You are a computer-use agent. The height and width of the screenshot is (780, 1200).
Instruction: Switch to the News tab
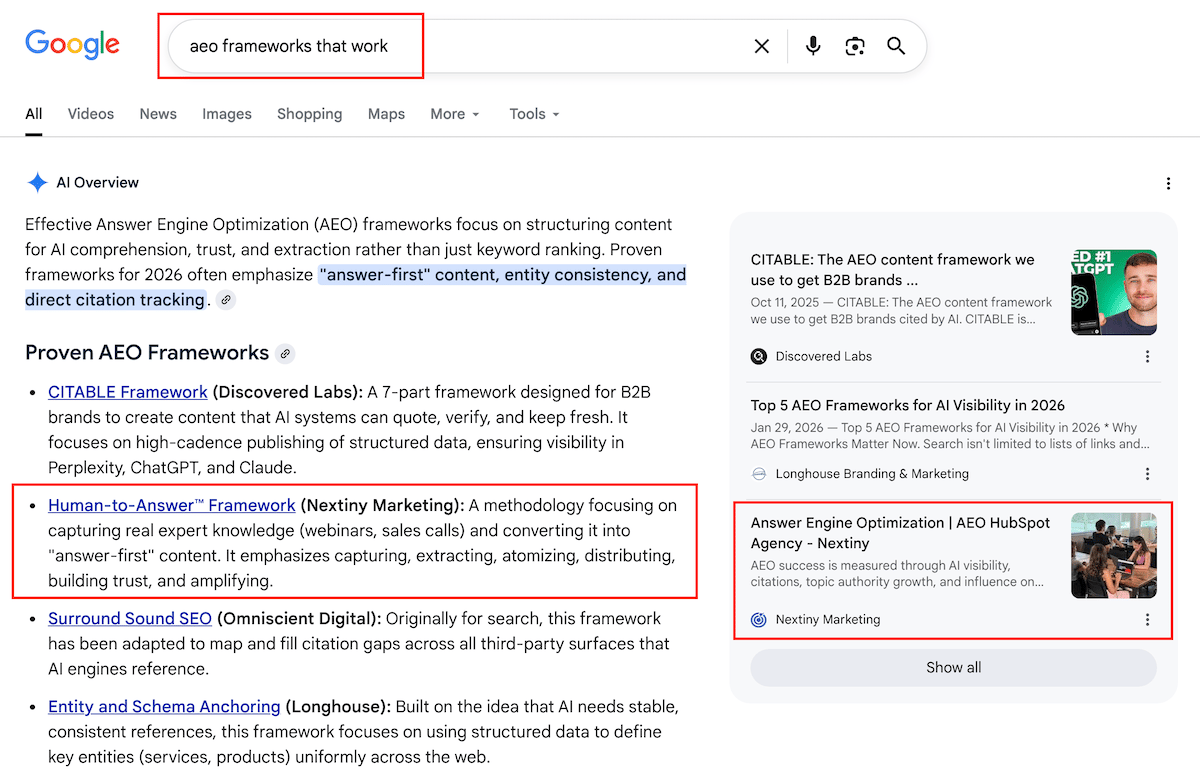pyautogui.click(x=158, y=114)
